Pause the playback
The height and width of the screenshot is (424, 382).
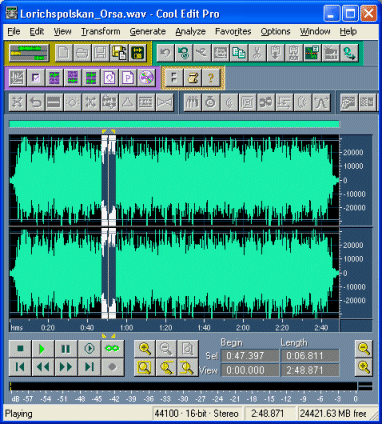pyautogui.click(x=66, y=349)
